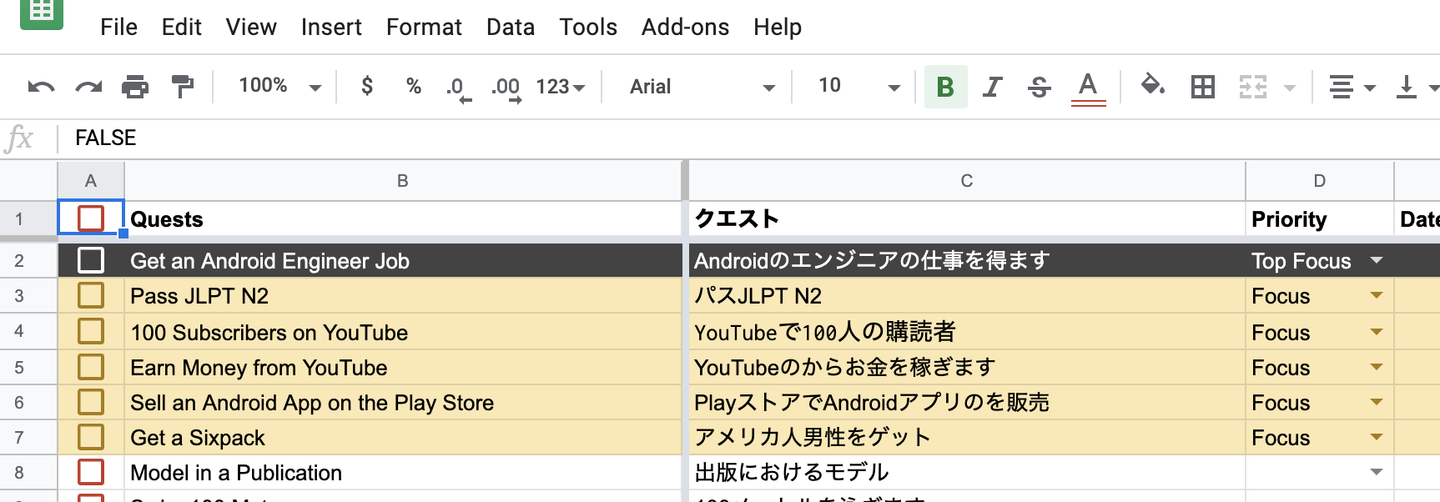This screenshot has width=1440, height=502.
Task: Tick the Model in a Publication checkbox
Action: coord(91,472)
